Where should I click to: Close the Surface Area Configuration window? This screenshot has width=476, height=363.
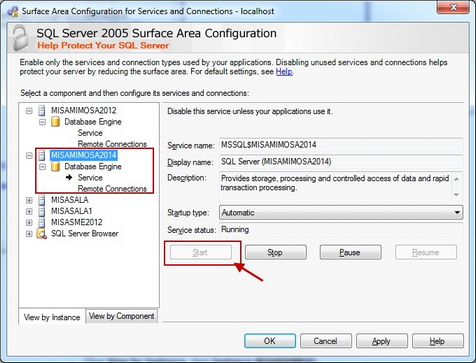coord(453,7)
